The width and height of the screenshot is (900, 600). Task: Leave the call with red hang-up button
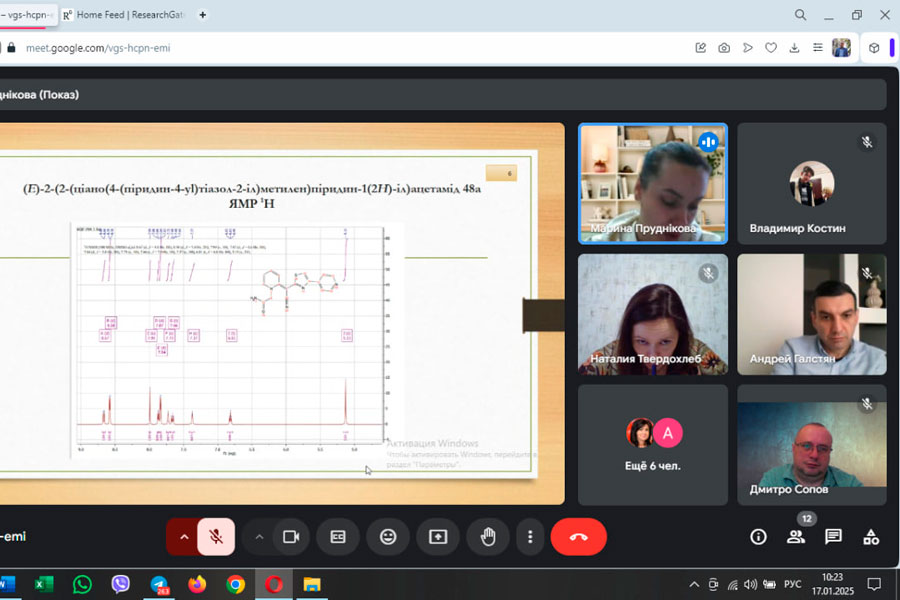(579, 537)
